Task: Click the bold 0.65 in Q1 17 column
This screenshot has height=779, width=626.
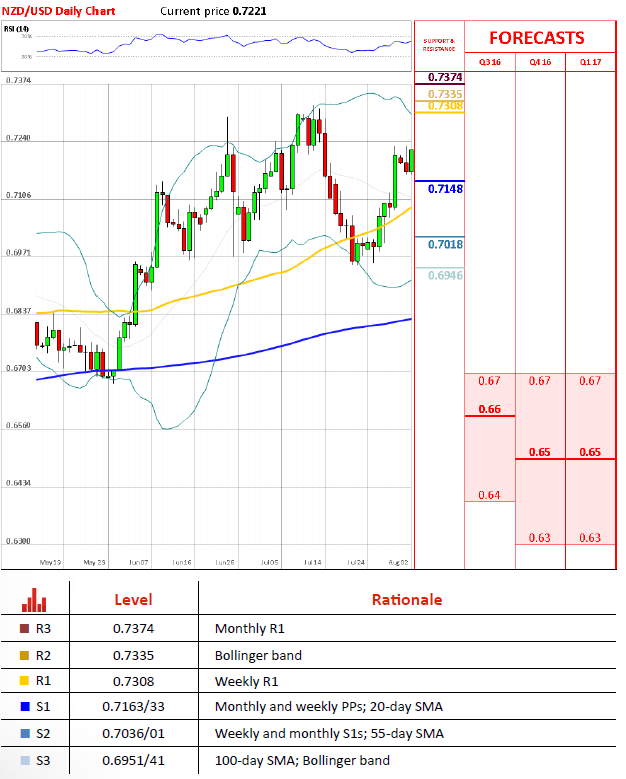Action: point(590,452)
